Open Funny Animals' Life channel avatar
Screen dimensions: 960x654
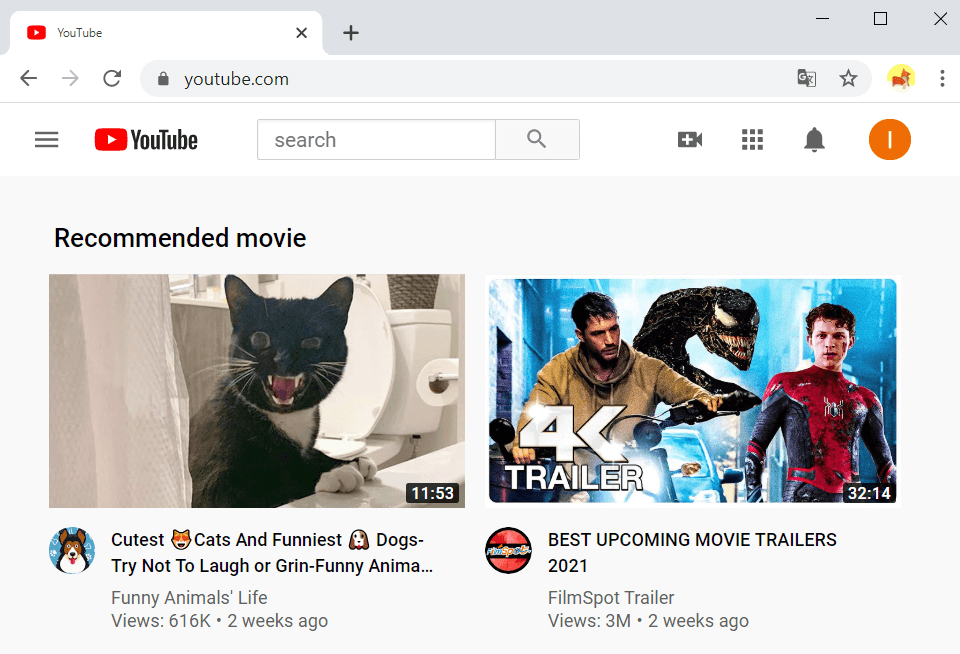(72, 551)
